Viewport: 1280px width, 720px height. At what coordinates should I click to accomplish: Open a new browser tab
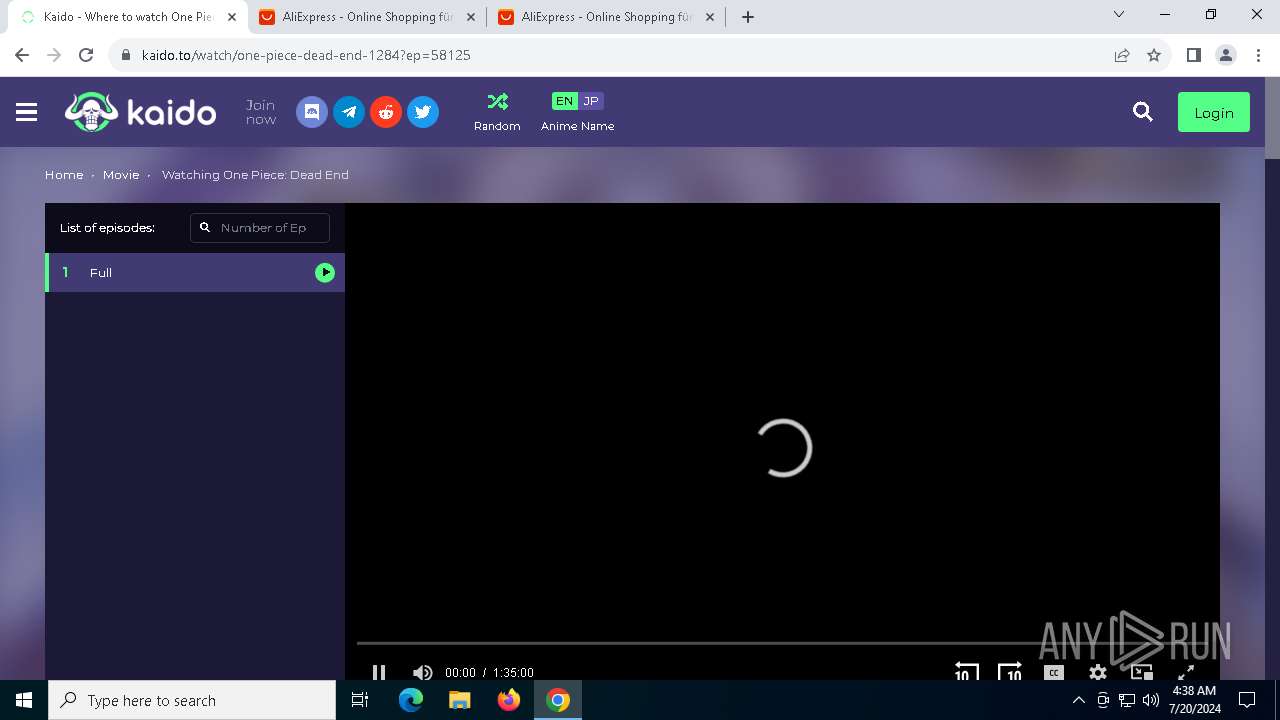pyautogui.click(x=748, y=17)
